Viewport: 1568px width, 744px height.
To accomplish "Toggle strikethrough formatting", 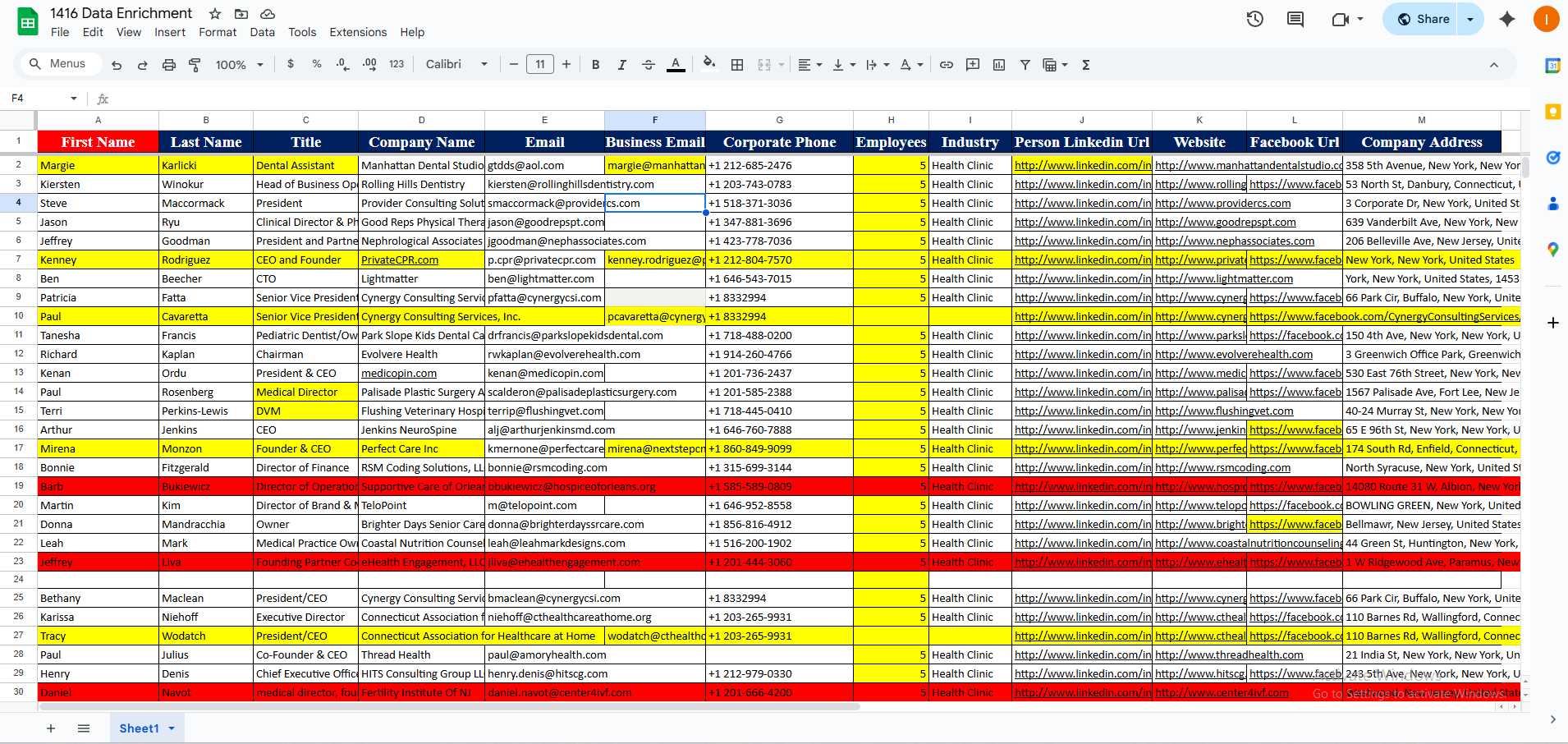I will coord(648,65).
